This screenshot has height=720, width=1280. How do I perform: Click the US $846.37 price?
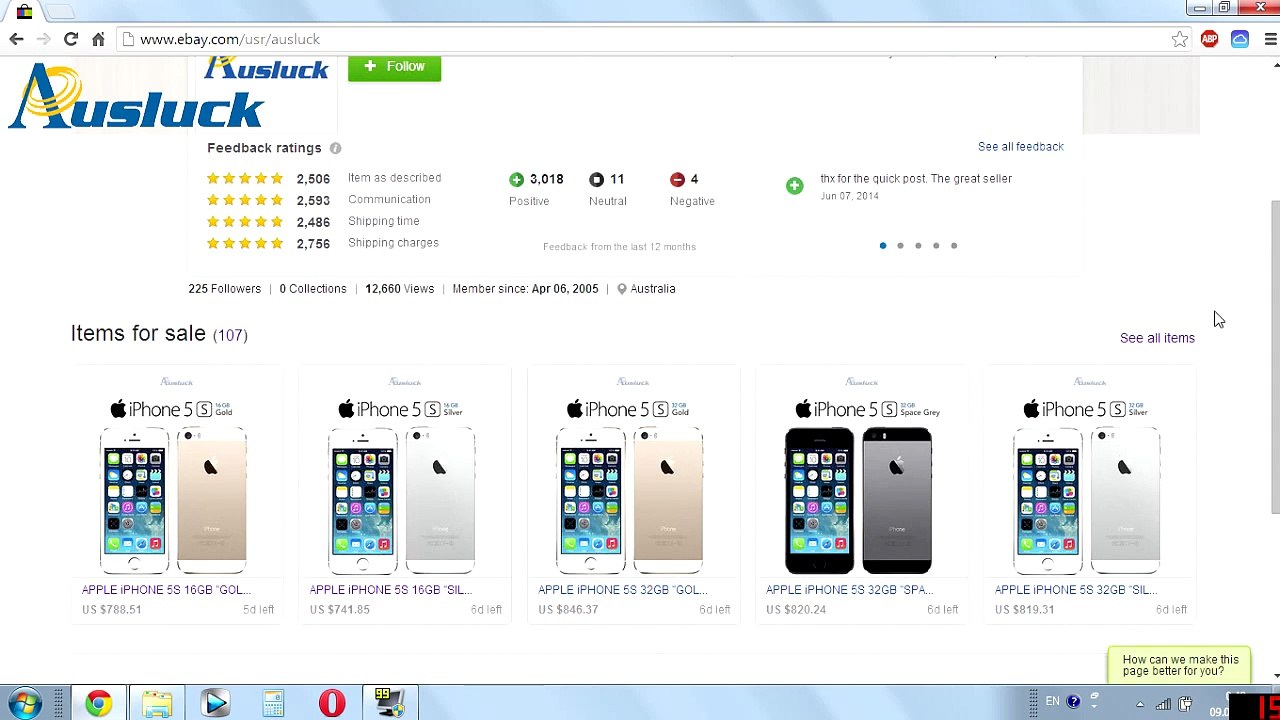(x=568, y=610)
